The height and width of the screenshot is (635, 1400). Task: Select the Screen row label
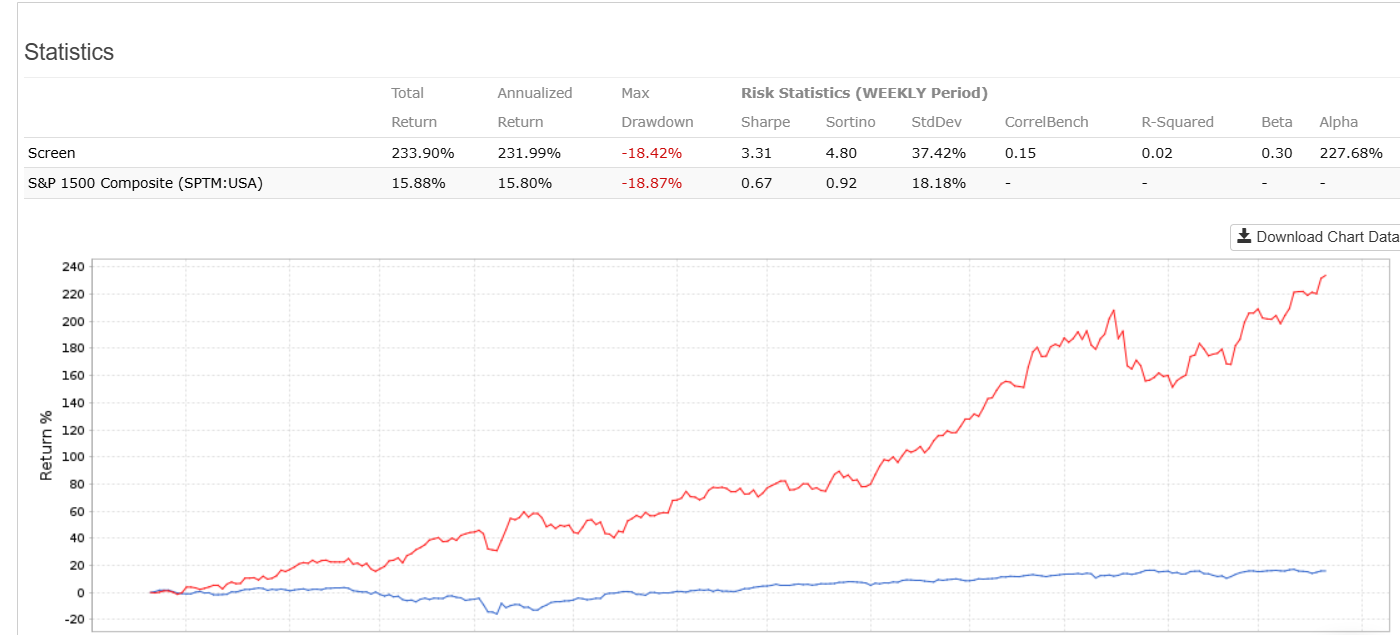coord(51,153)
